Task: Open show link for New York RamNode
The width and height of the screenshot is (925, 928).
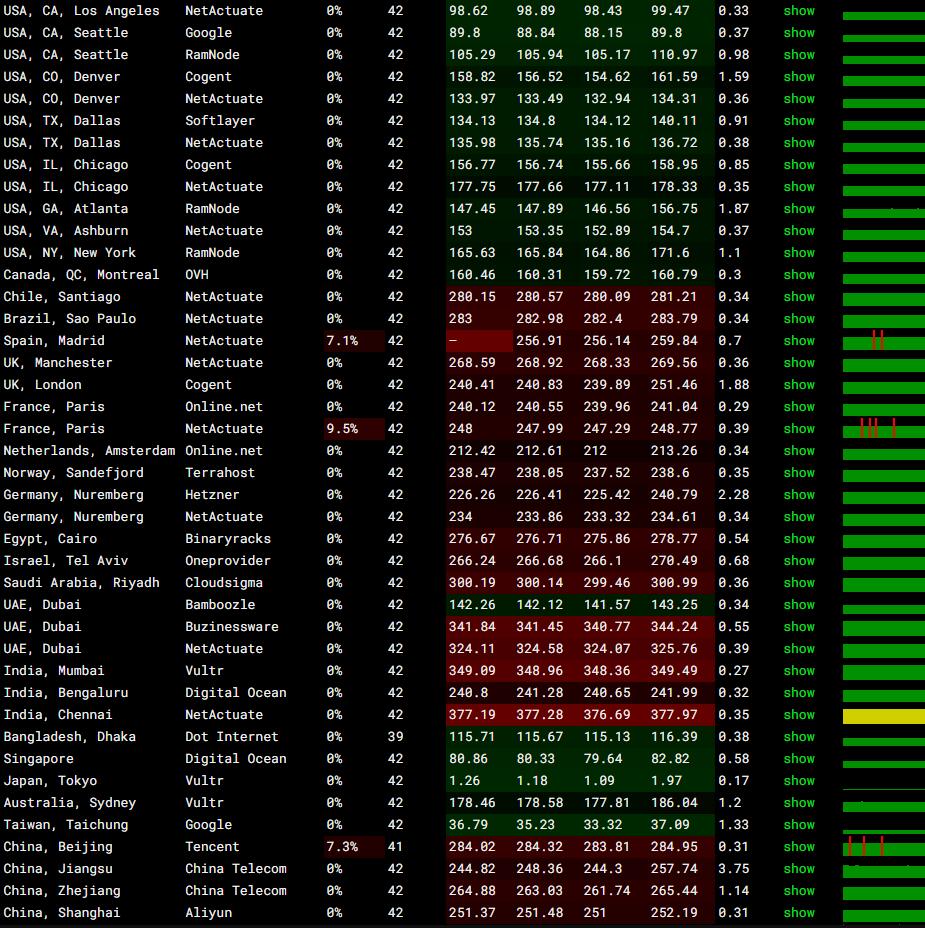Action: coord(799,253)
